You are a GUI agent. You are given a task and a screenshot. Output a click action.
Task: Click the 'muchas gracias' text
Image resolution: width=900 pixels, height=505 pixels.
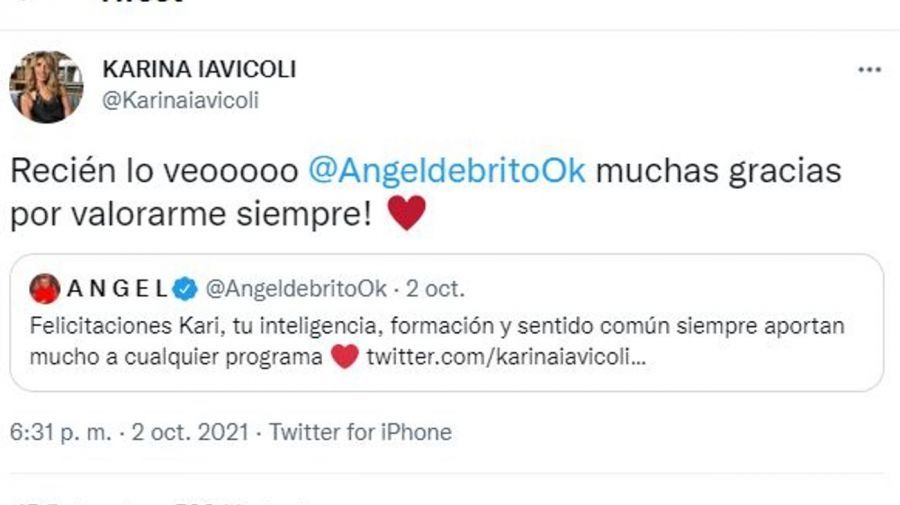pos(719,172)
